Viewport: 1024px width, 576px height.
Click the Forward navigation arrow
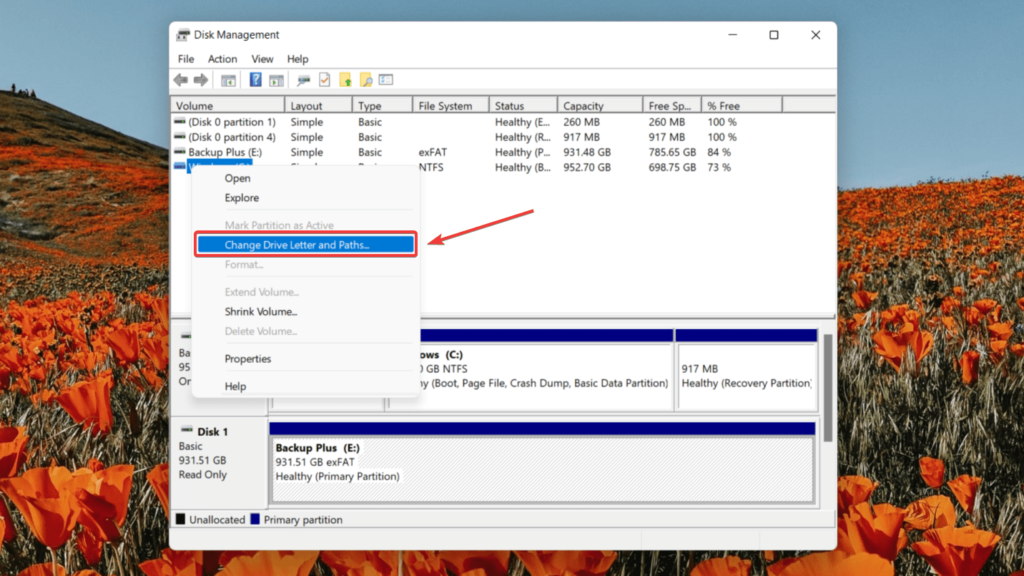pos(200,80)
